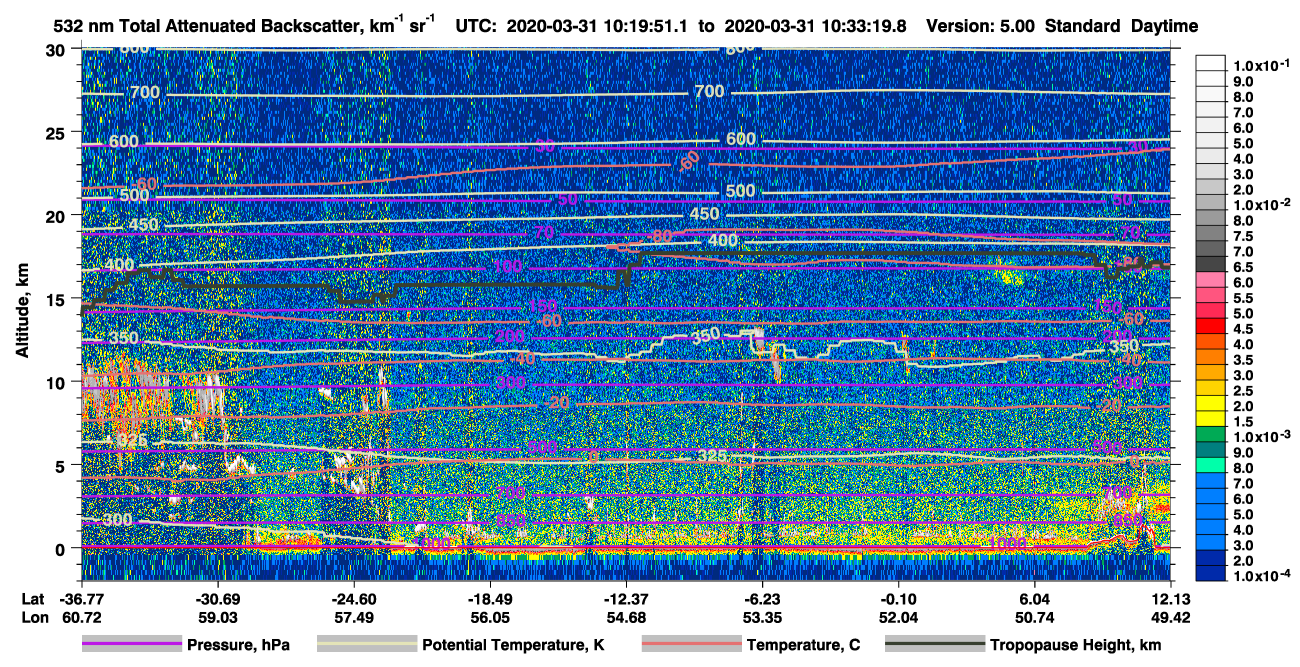
Task: Click the pink color bar swatch below '6.5'
Action: point(1210,279)
